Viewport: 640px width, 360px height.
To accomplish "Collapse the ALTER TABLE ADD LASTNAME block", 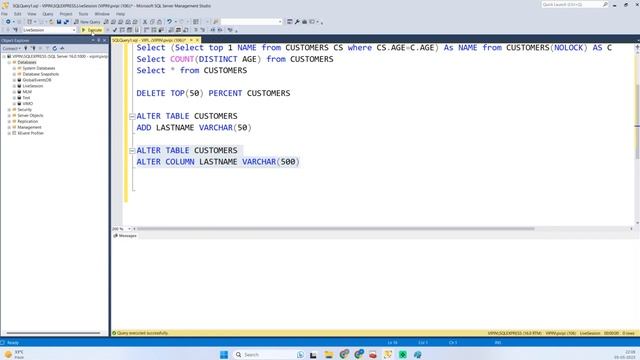I will (132, 116).
